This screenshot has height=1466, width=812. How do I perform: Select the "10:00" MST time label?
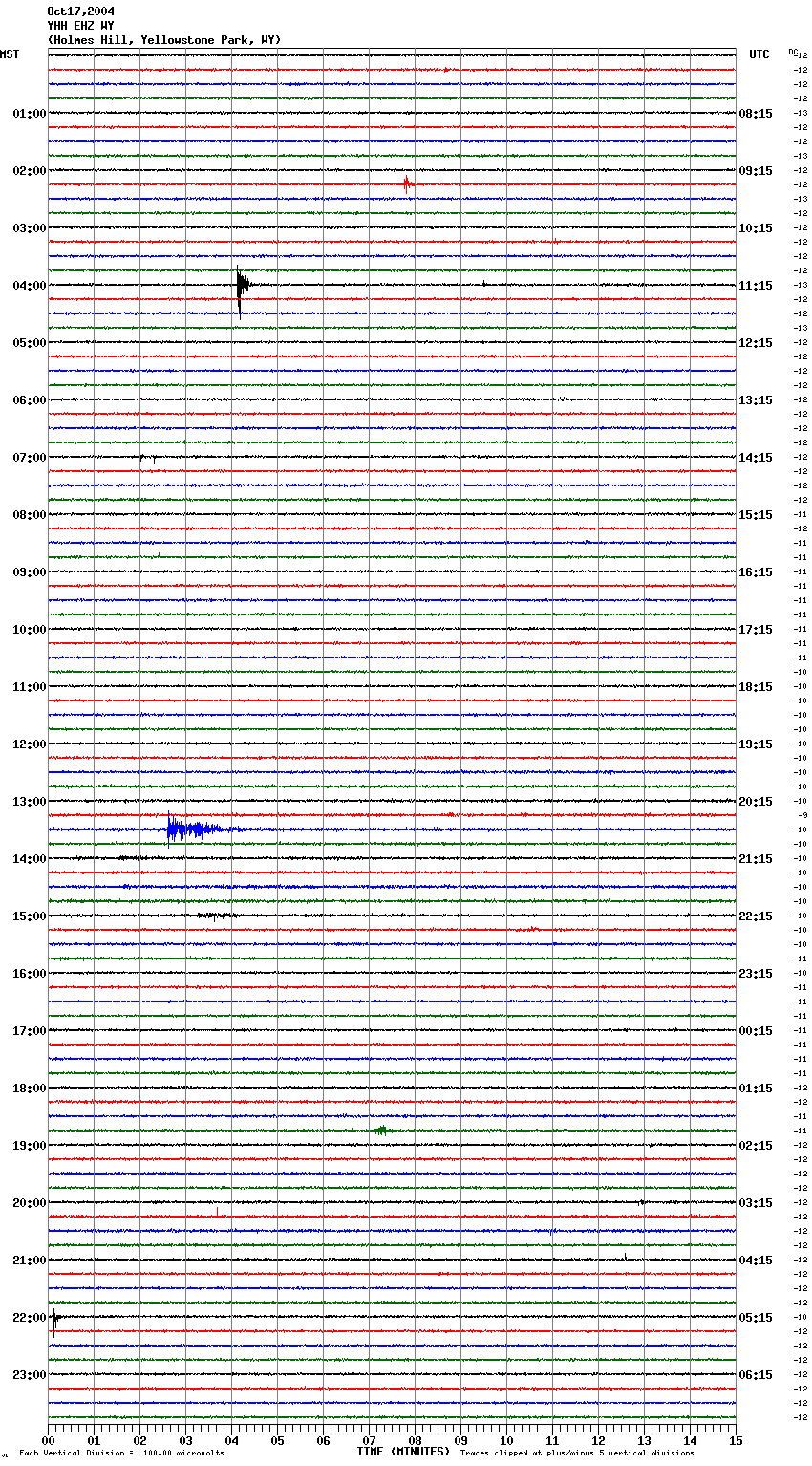[x=30, y=630]
